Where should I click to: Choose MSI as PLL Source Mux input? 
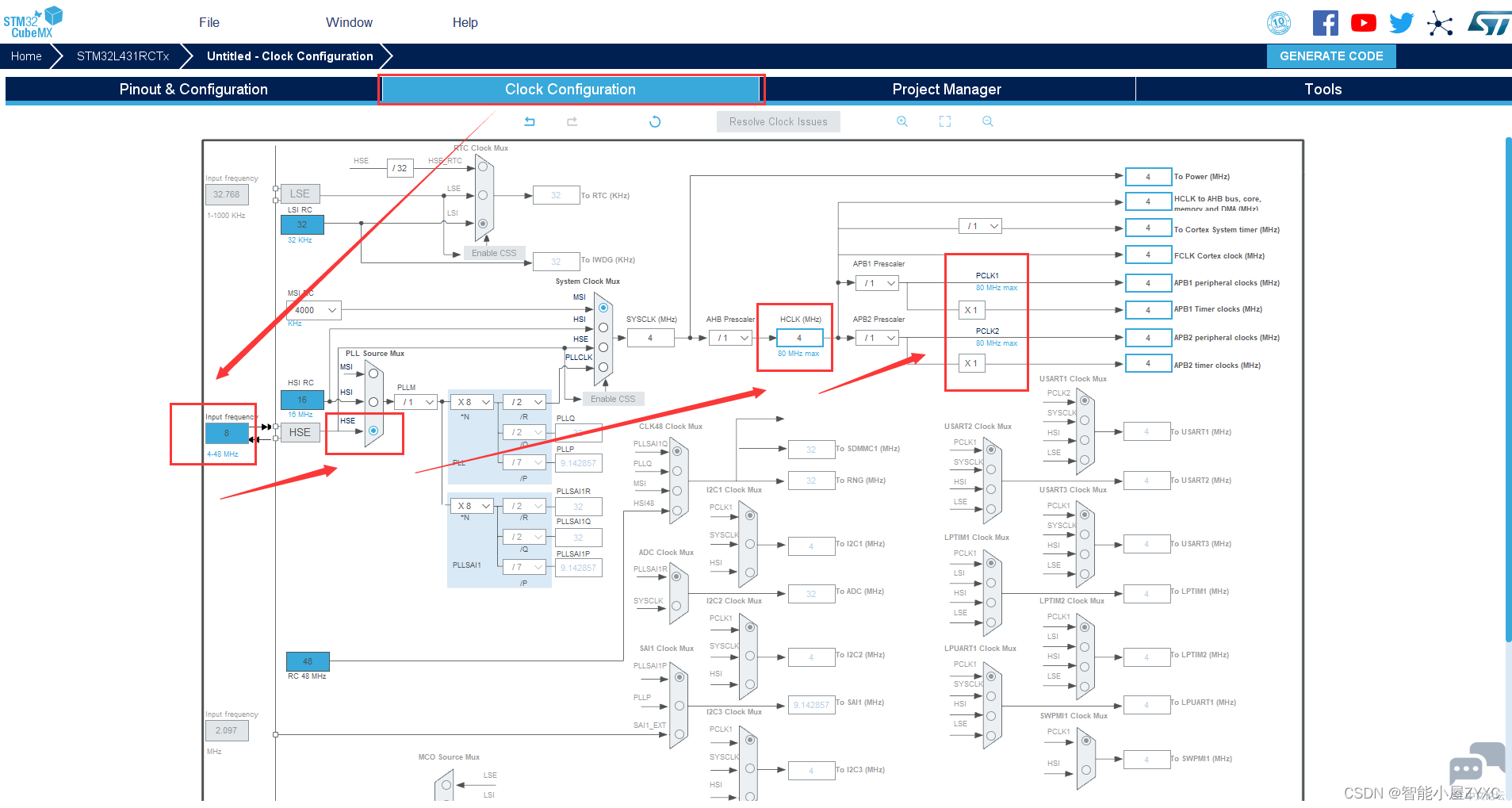[x=373, y=373]
